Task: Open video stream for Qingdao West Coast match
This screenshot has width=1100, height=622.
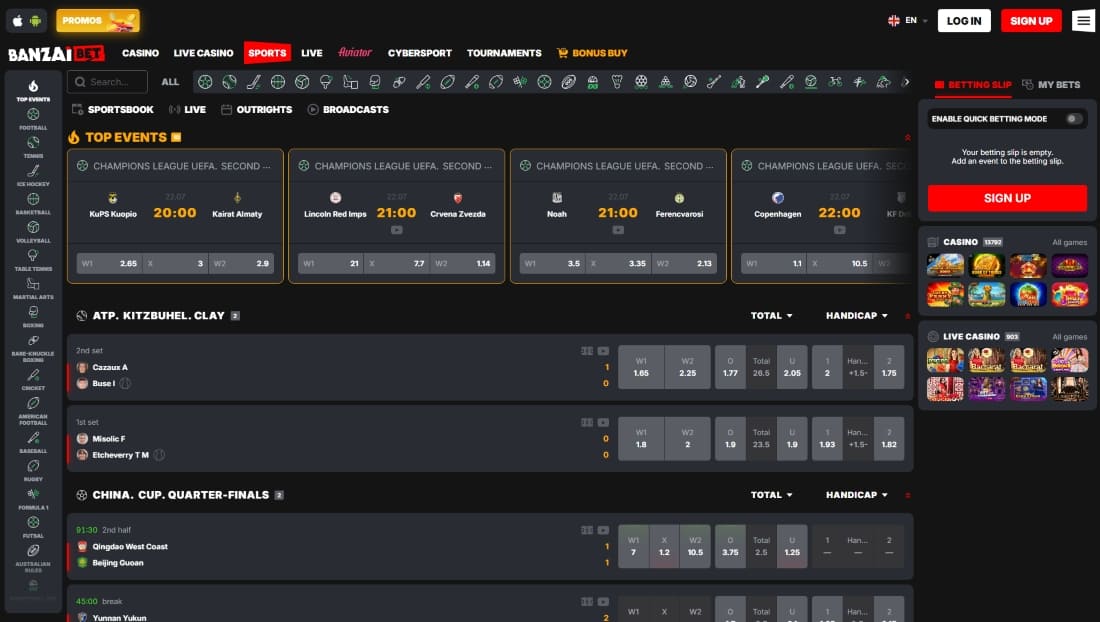Action: (x=603, y=530)
